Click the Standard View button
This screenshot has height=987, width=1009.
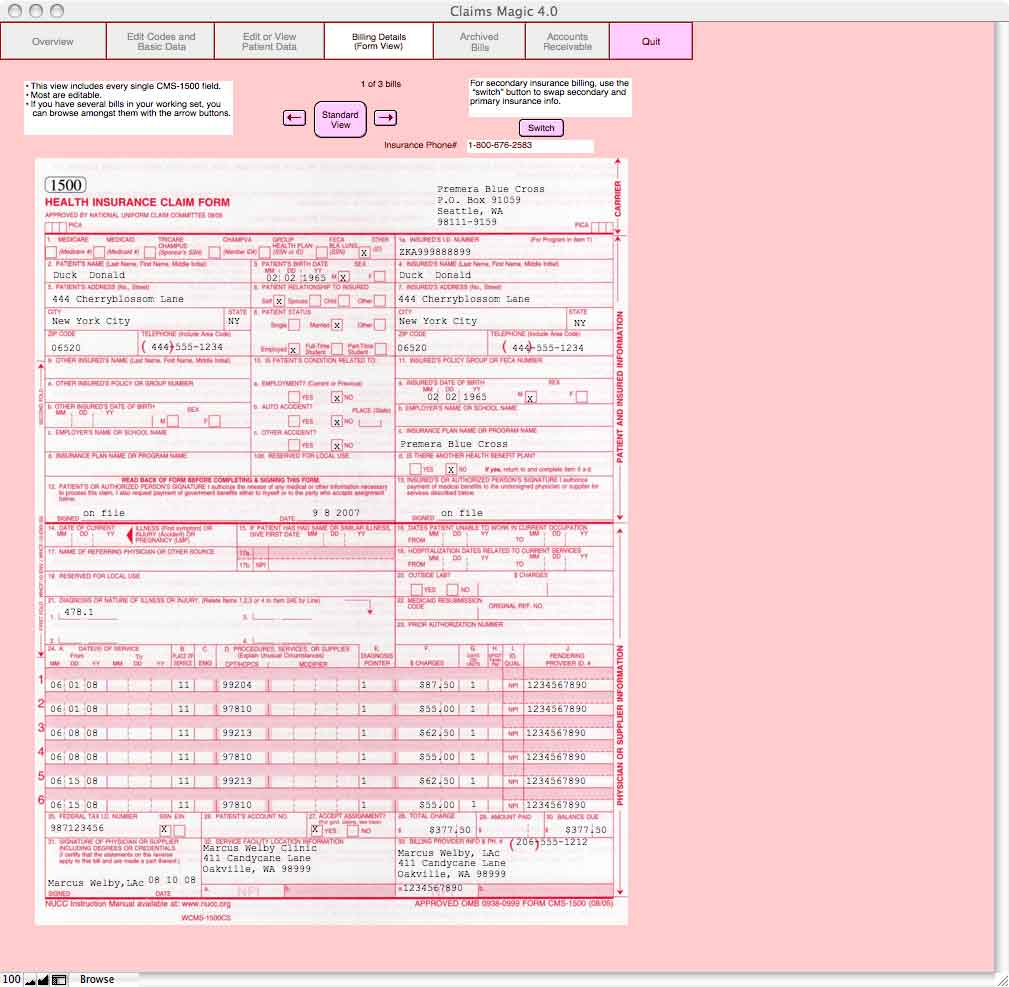pyautogui.click(x=340, y=119)
